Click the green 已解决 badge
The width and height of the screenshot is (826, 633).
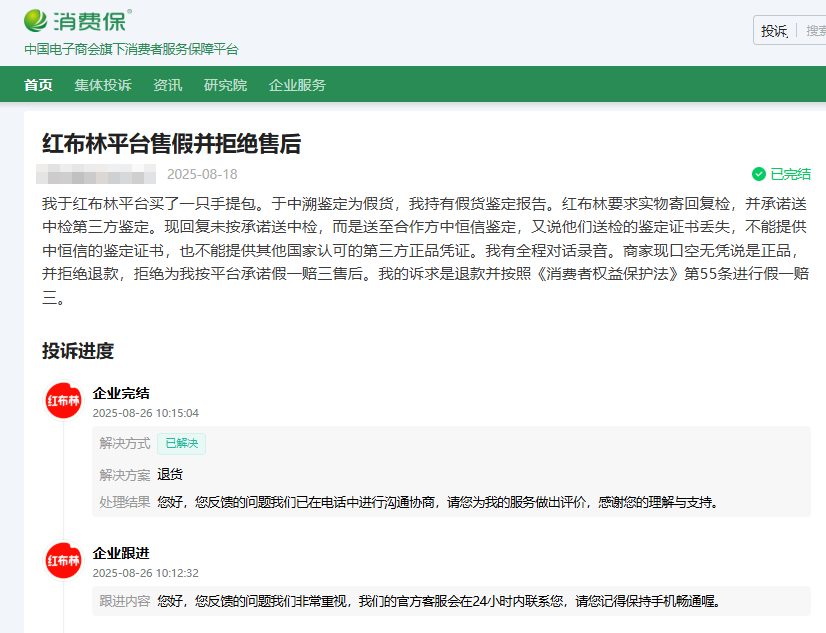point(181,443)
